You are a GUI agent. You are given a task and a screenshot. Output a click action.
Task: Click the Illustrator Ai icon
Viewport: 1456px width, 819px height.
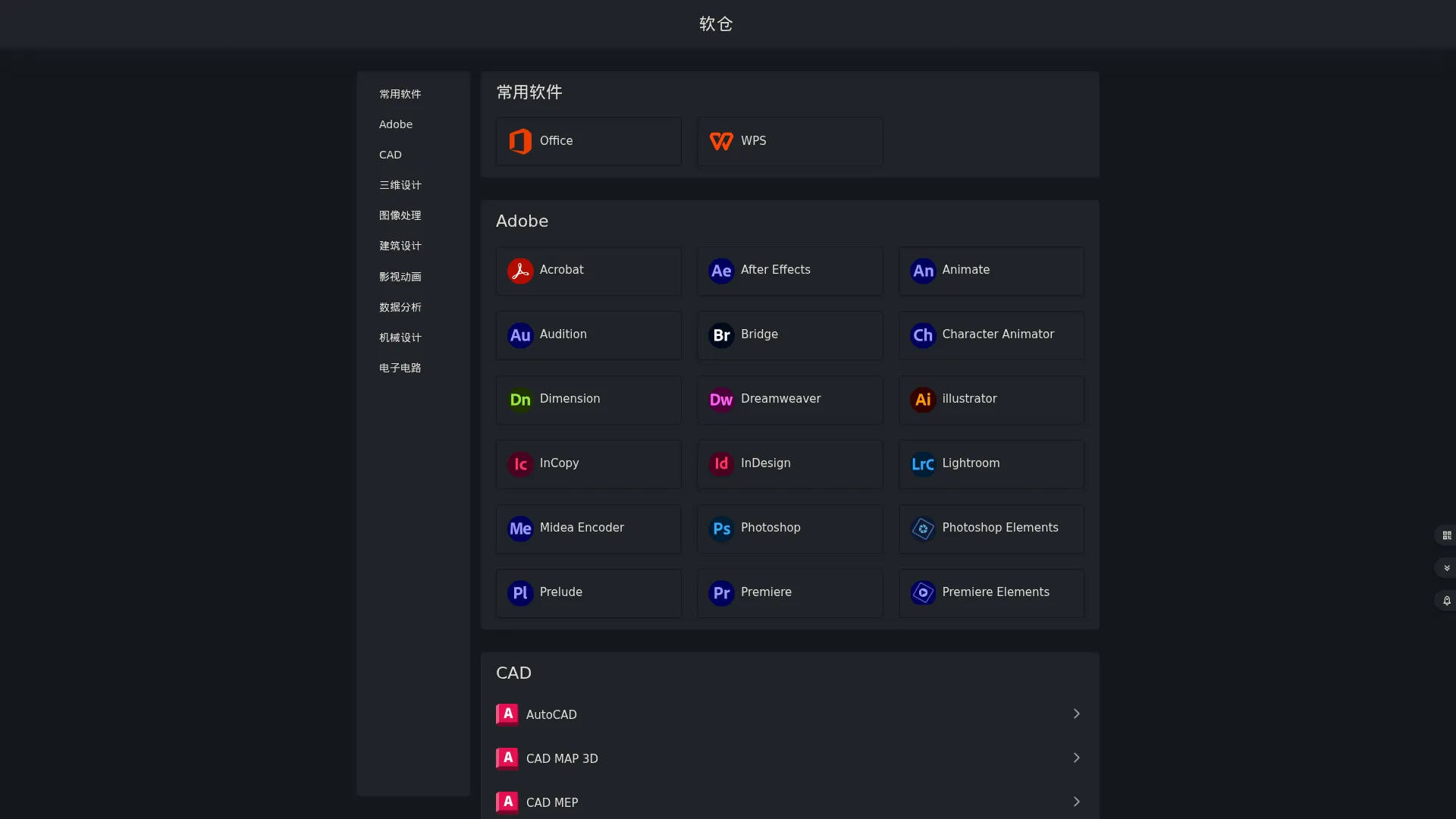click(x=923, y=400)
